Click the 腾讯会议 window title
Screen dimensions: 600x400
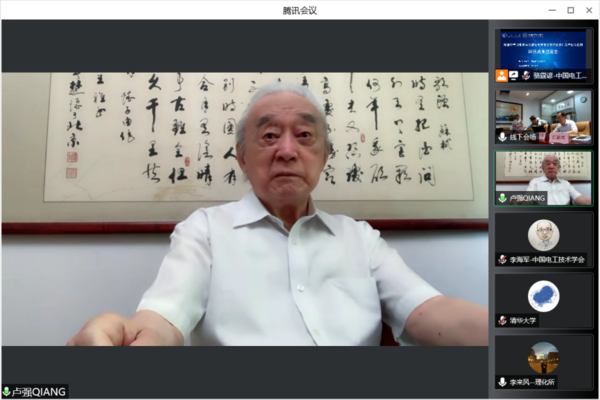pos(300,10)
